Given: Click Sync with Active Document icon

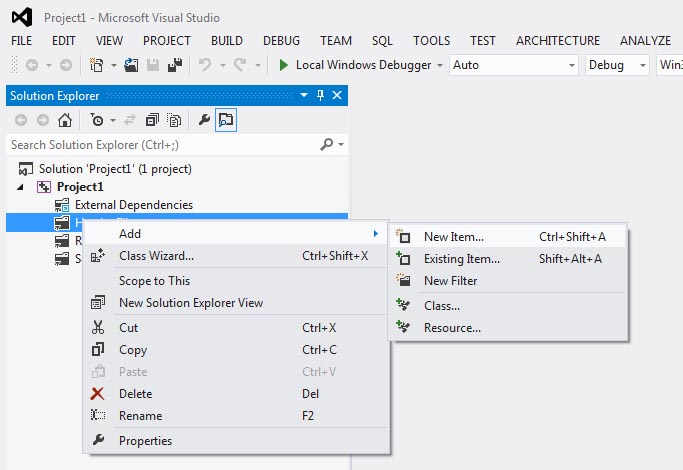Looking at the screenshot, I should (x=130, y=120).
